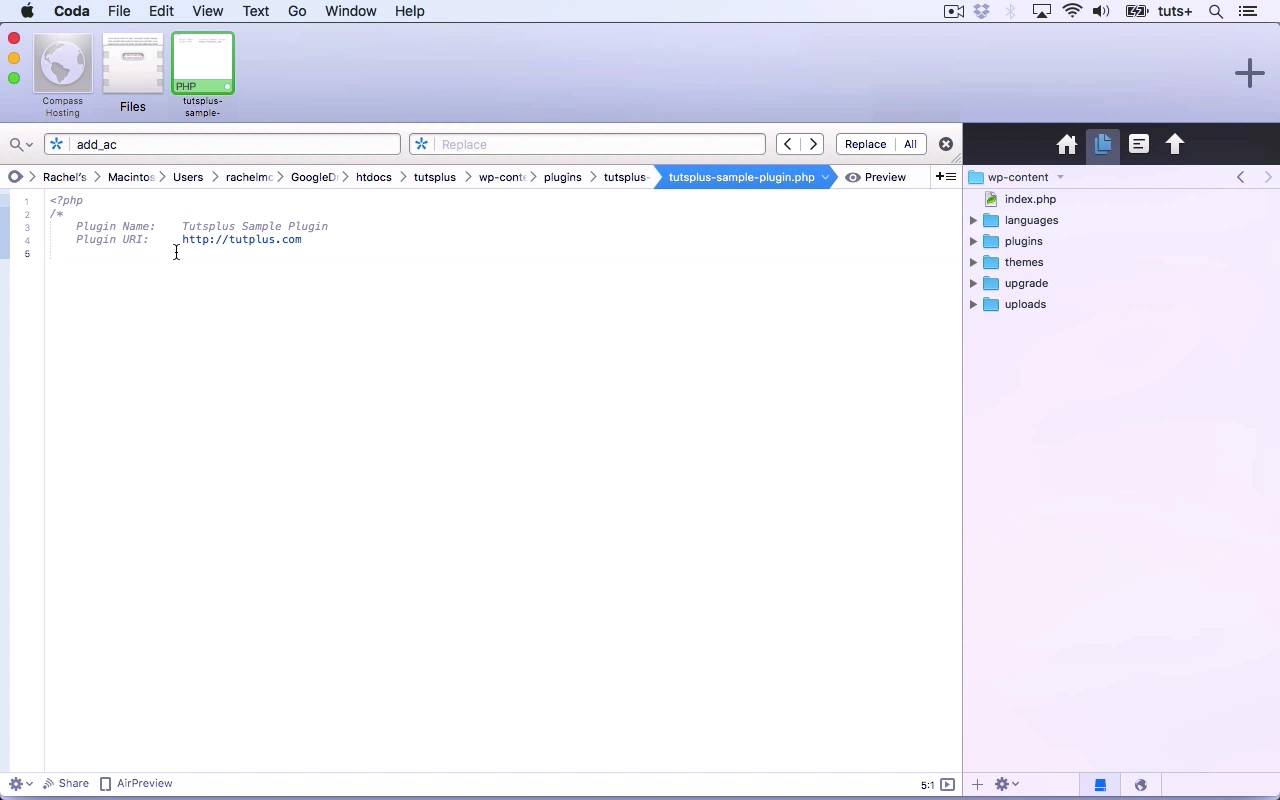Screen dimensions: 1280x800
Task: Switch to the Files tab thumbnail
Action: [x=132, y=75]
